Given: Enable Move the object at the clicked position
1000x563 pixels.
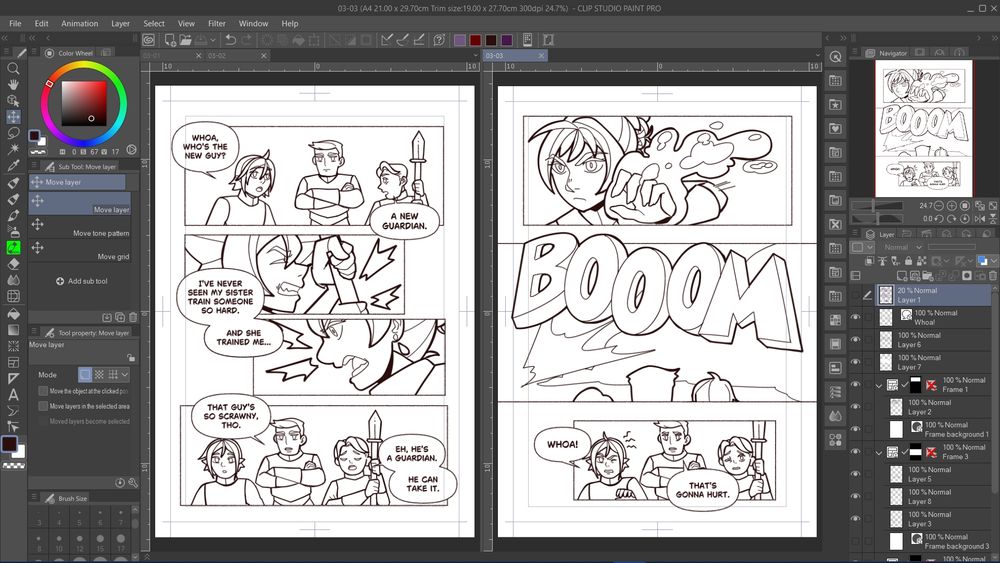Looking at the screenshot, I should 43,391.
